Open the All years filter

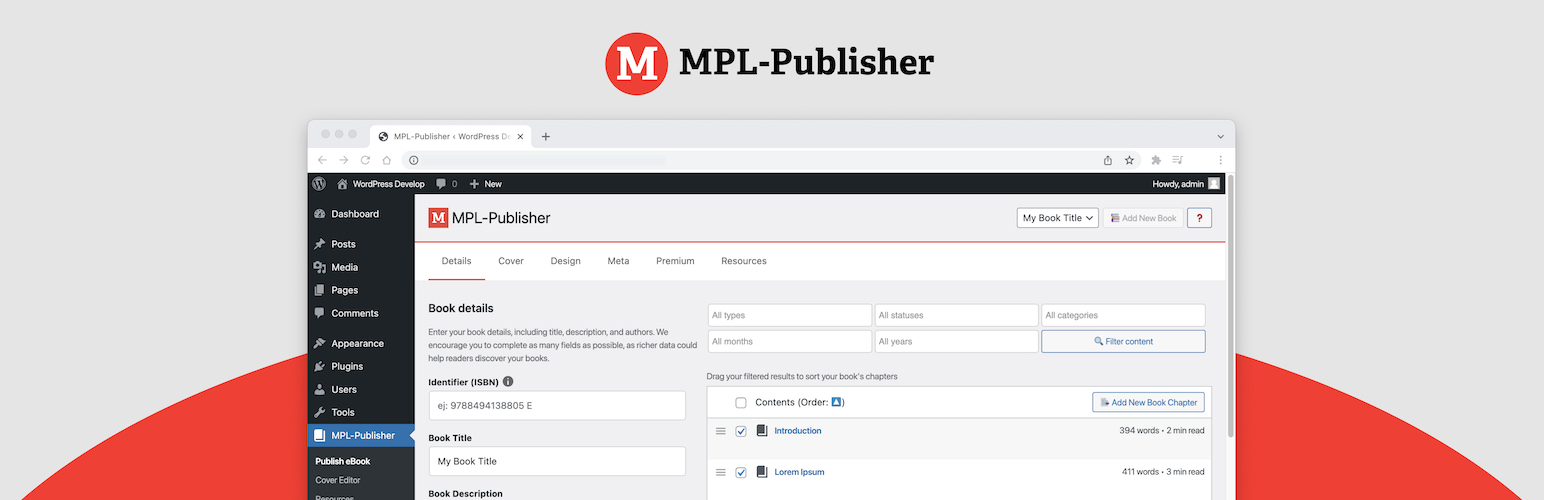coord(957,341)
